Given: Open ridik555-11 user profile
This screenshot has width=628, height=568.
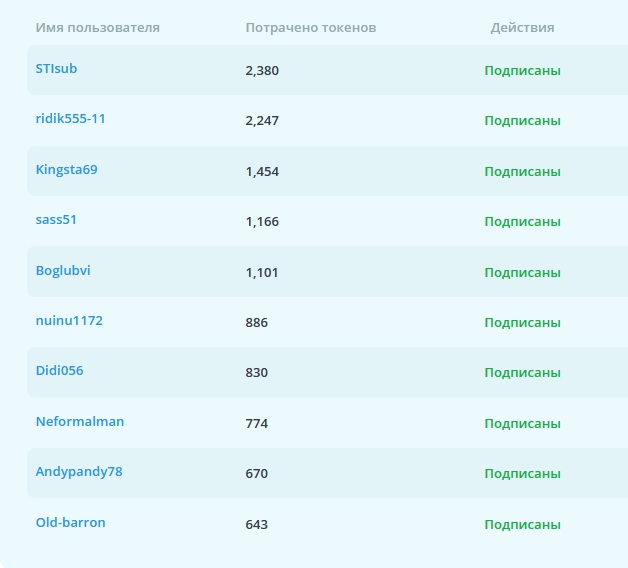Looking at the screenshot, I should [70, 119].
